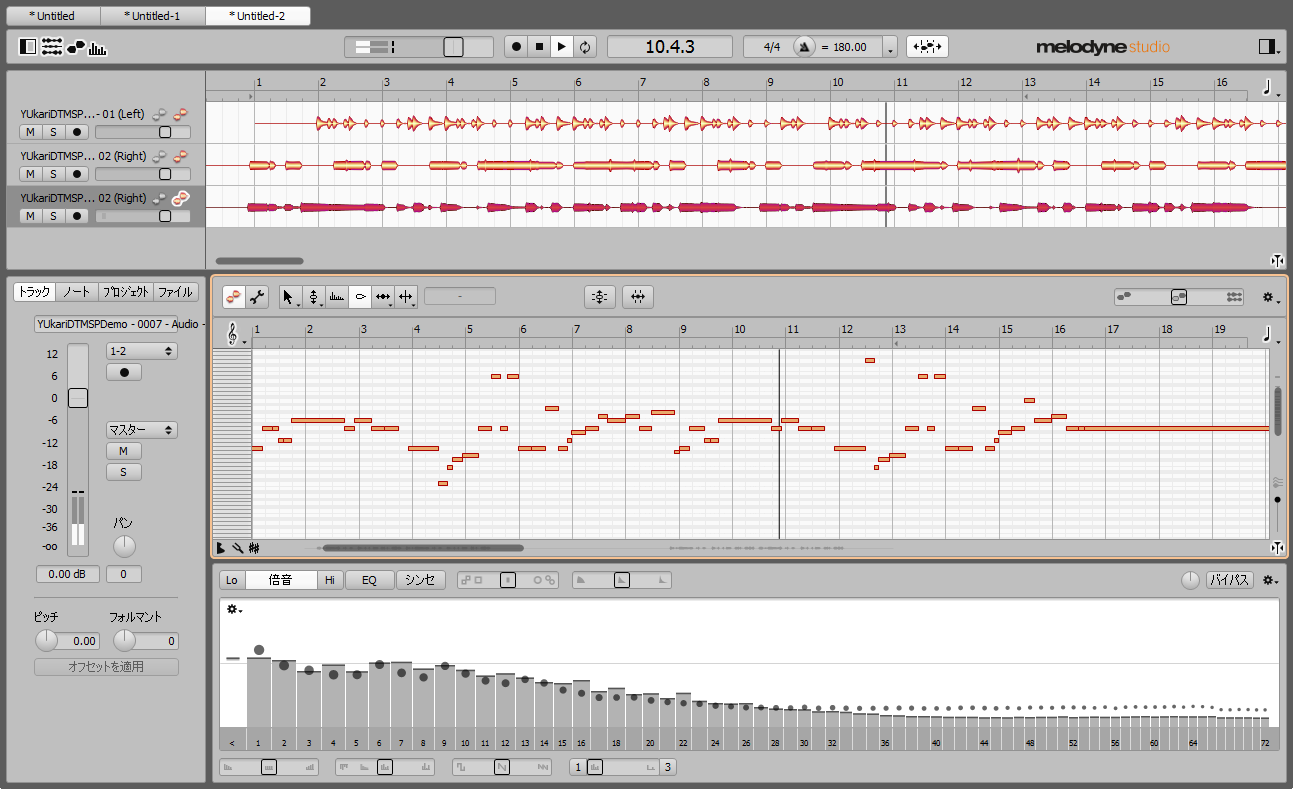This screenshot has width=1293, height=789.
Task: Click the grey reference blob icon on 01 (Left)
Action: coord(160,115)
